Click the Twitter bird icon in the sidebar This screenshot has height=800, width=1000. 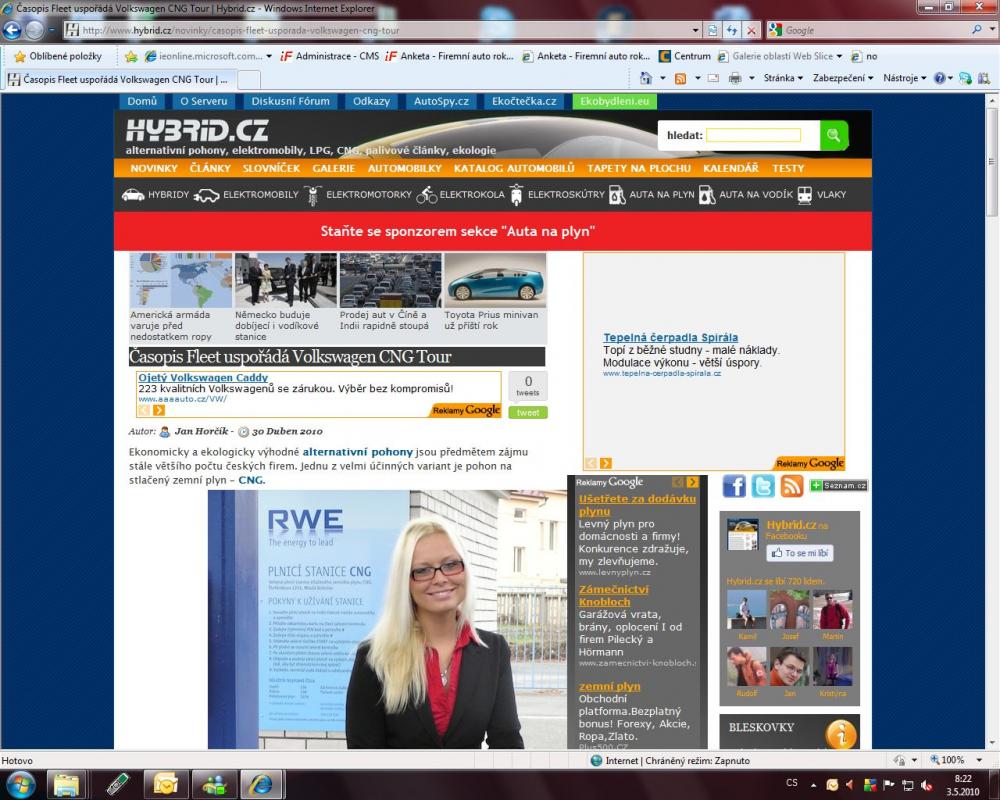763,486
